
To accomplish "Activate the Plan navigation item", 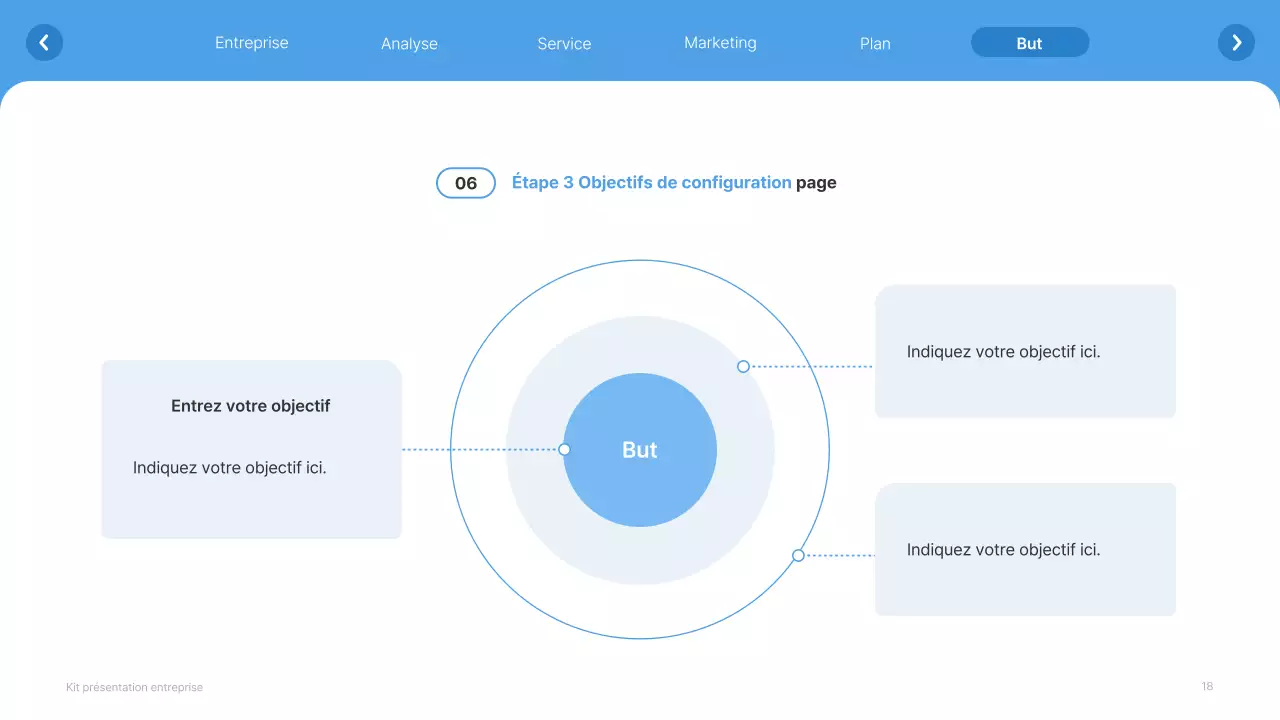I will tap(874, 43).
